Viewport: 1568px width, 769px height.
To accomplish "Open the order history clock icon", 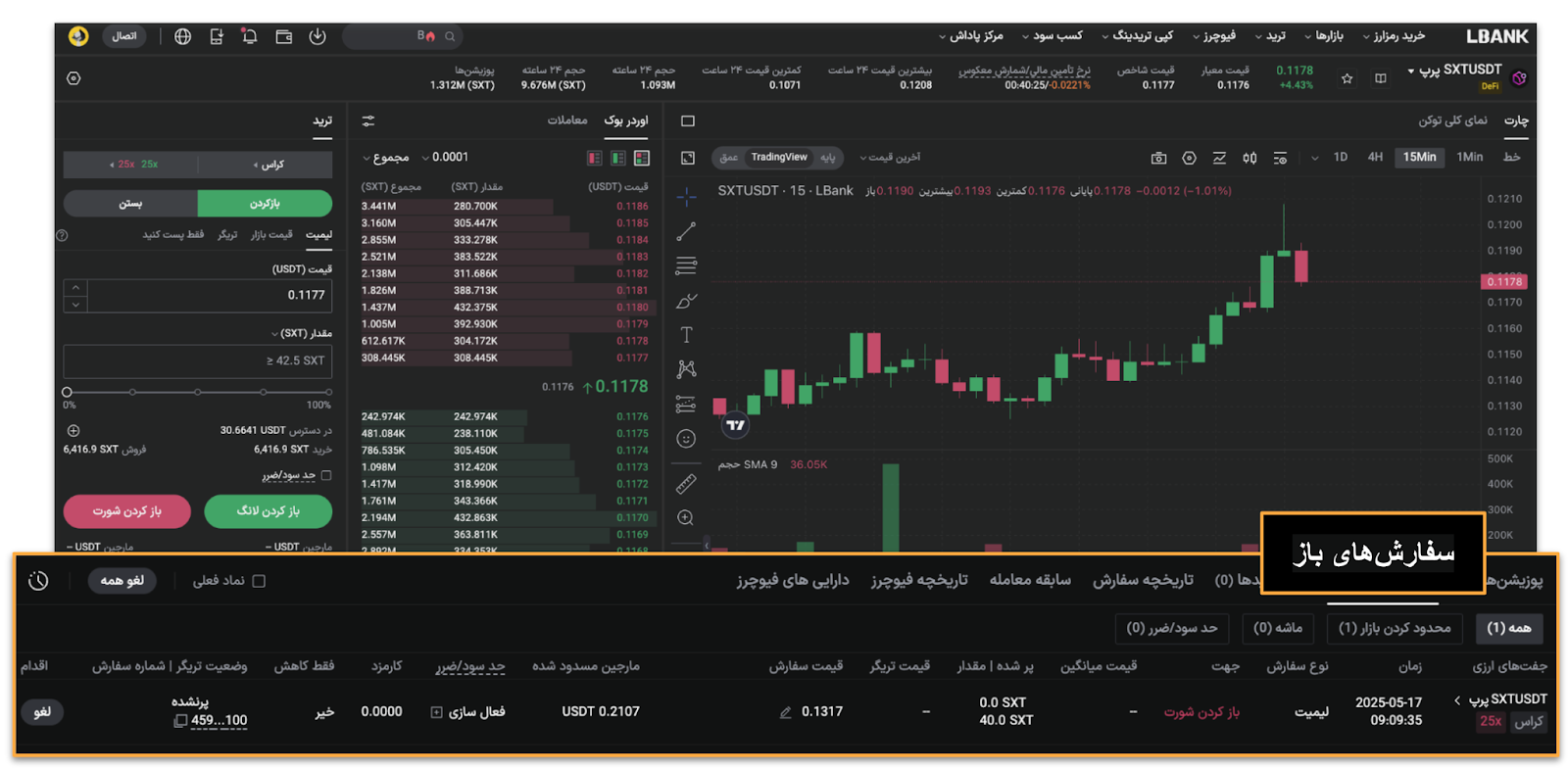I will [x=38, y=581].
